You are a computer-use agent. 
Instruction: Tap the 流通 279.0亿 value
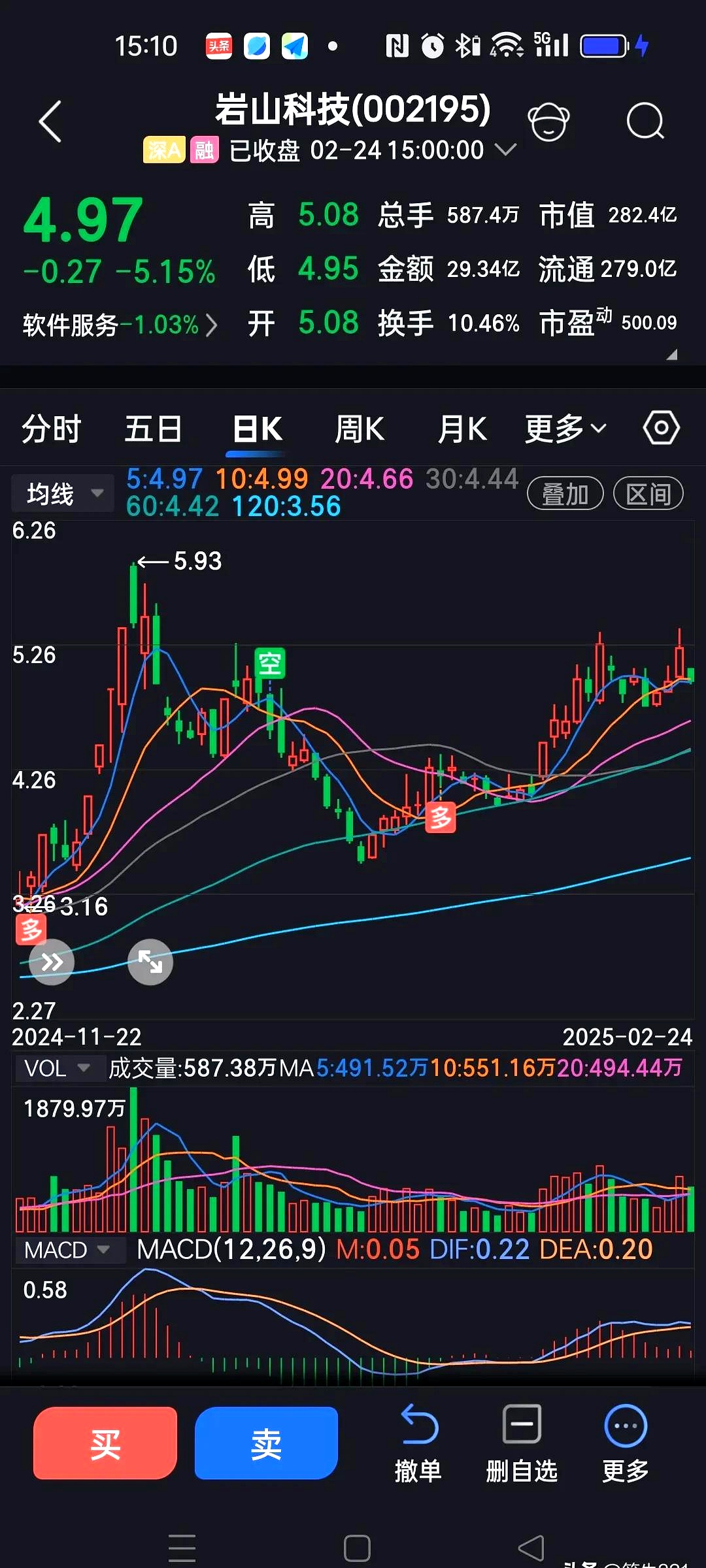coord(639,269)
